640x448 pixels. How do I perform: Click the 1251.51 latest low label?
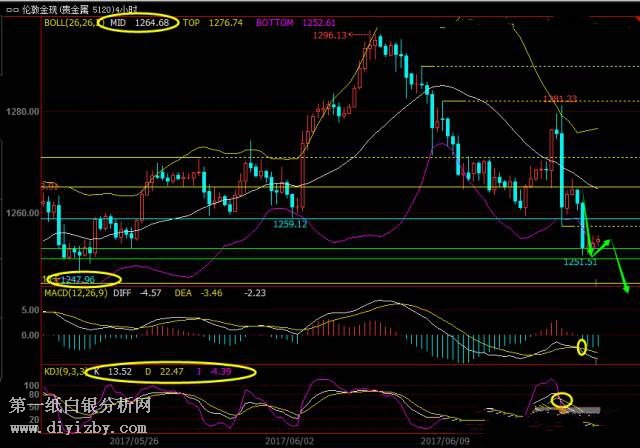580,262
